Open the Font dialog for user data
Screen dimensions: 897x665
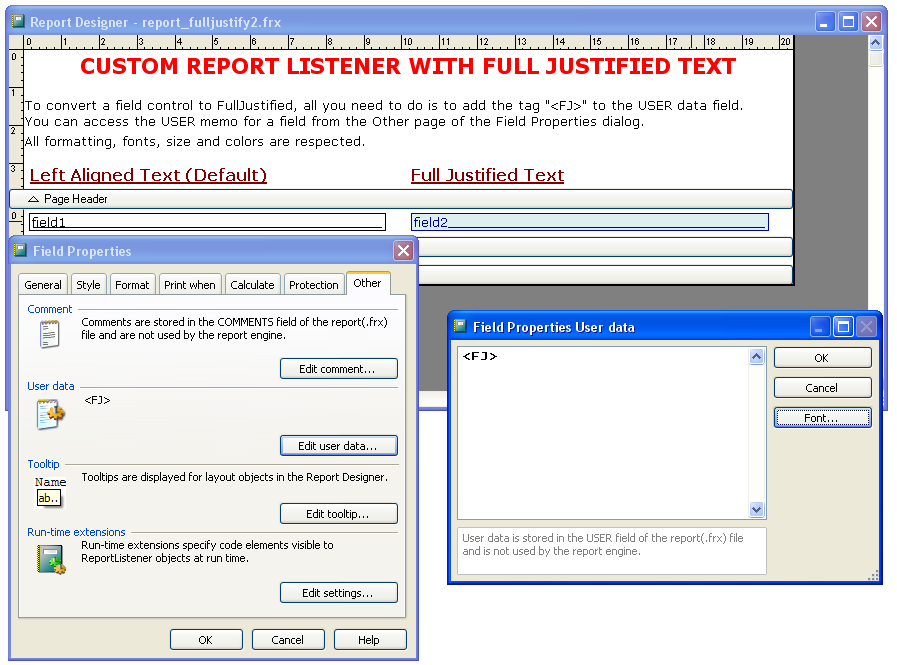click(822, 417)
